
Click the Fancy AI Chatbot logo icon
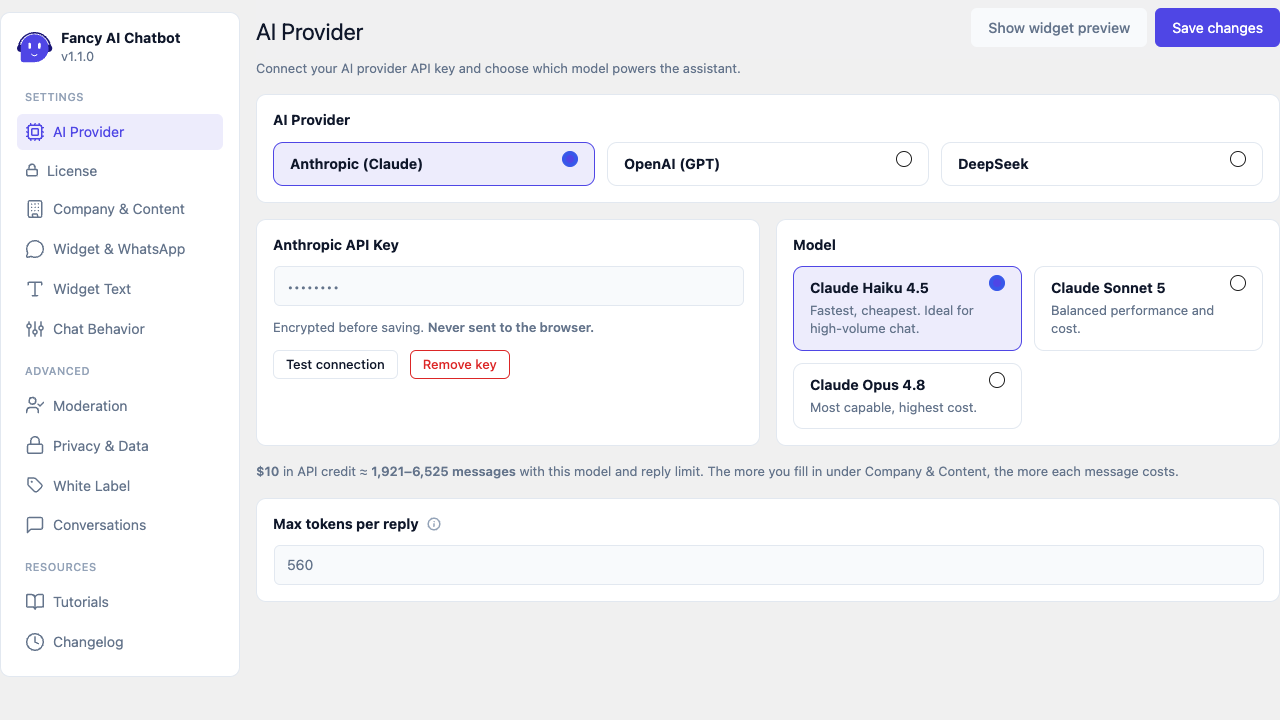(35, 47)
